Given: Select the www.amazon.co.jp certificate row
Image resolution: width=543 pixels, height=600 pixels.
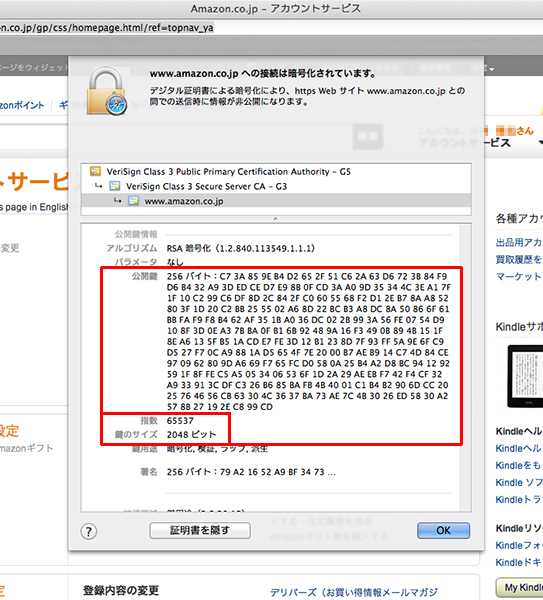Looking at the screenshot, I should pyautogui.click(x=276, y=201).
